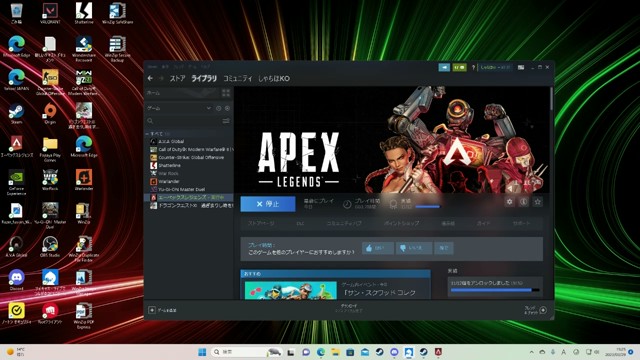640x360 pixels.
Task: Launch the VALORANT desktop shortcut
Action: click(50, 13)
